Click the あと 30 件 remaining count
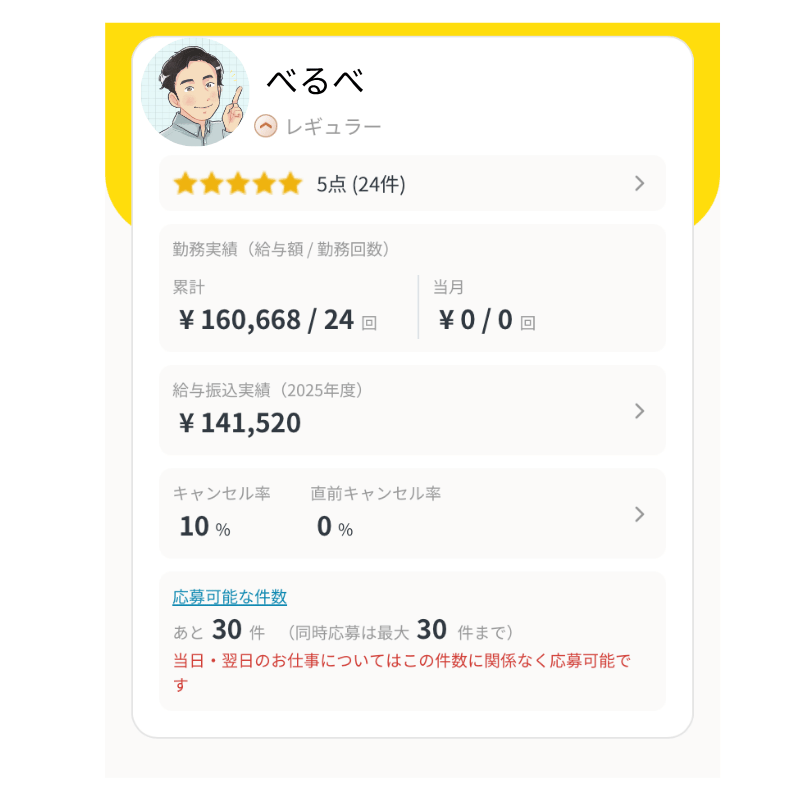This screenshot has height=800, width=800. pos(219,631)
